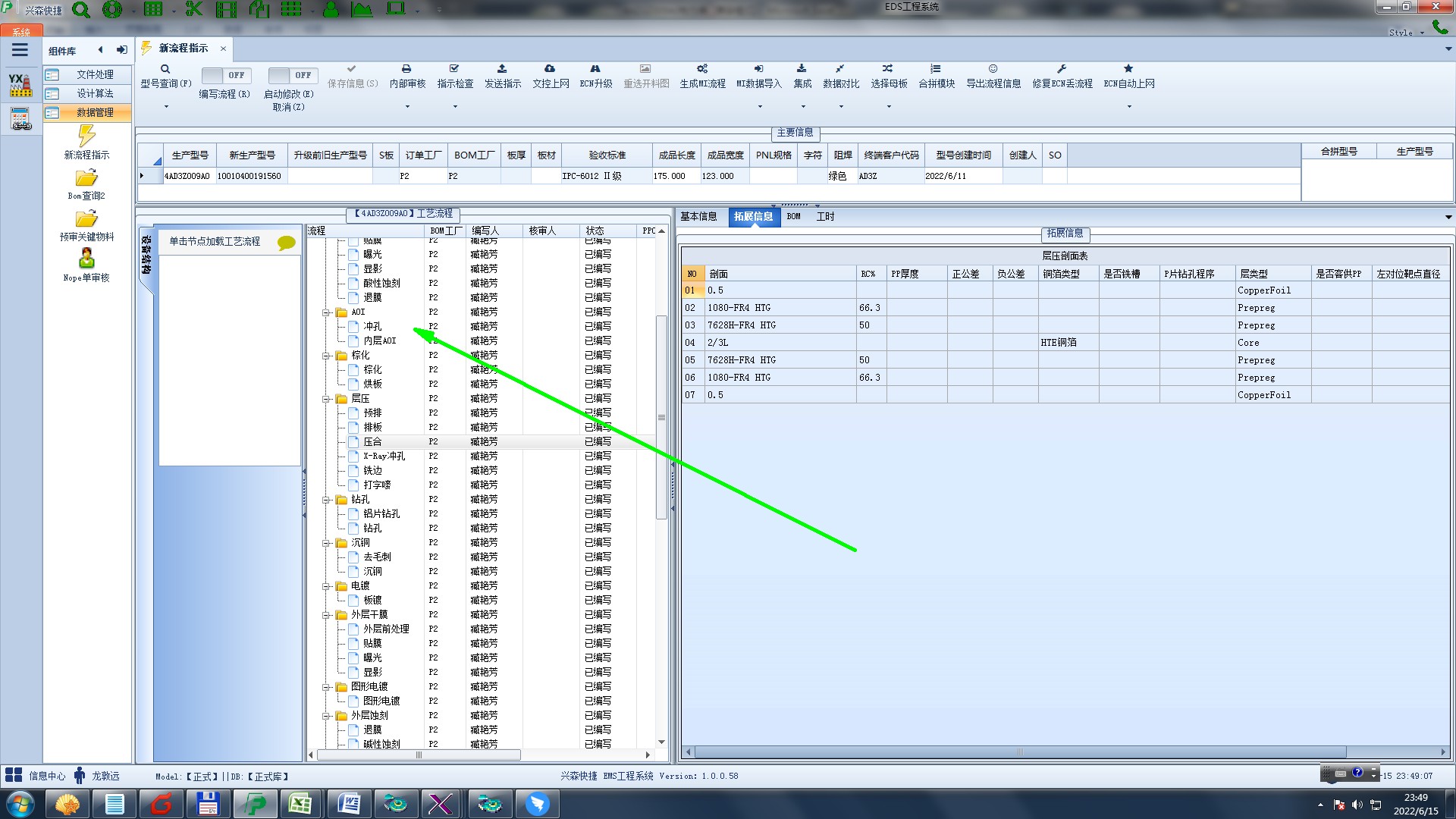Open Nope单审核 user icon
Viewport: 1456px width, 819px height.
pos(86,259)
